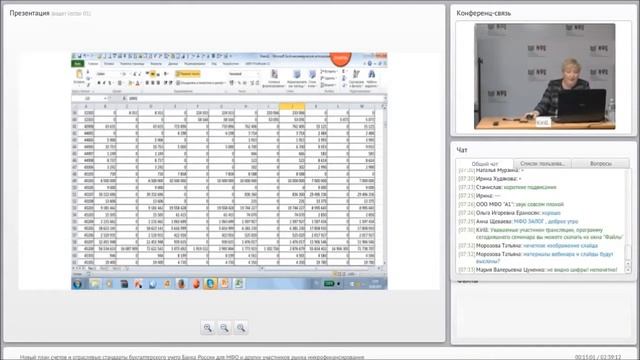This screenshot has width=640, height=360.
Task: Click the Font Color letter A icon
Action: pyautogui.click(x=138, y=83)
